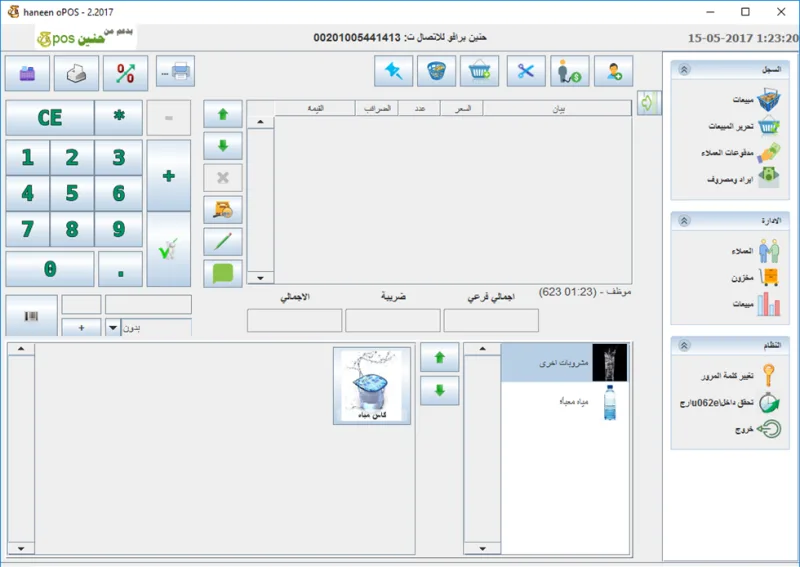
Task: Click the grey X delete line button
Action: click(223, 178)
